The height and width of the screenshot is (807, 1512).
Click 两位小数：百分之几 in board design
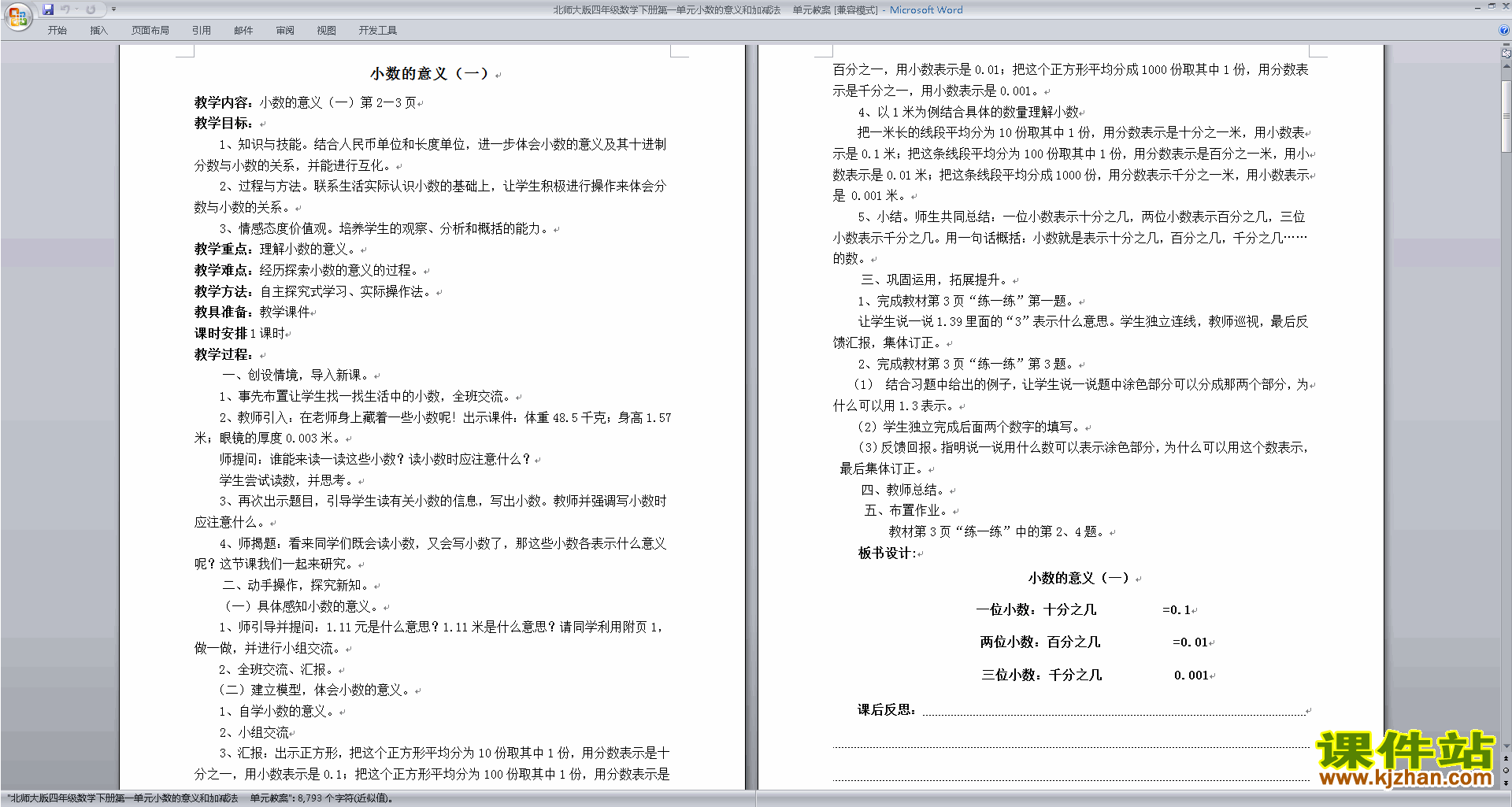point(1040,642)
